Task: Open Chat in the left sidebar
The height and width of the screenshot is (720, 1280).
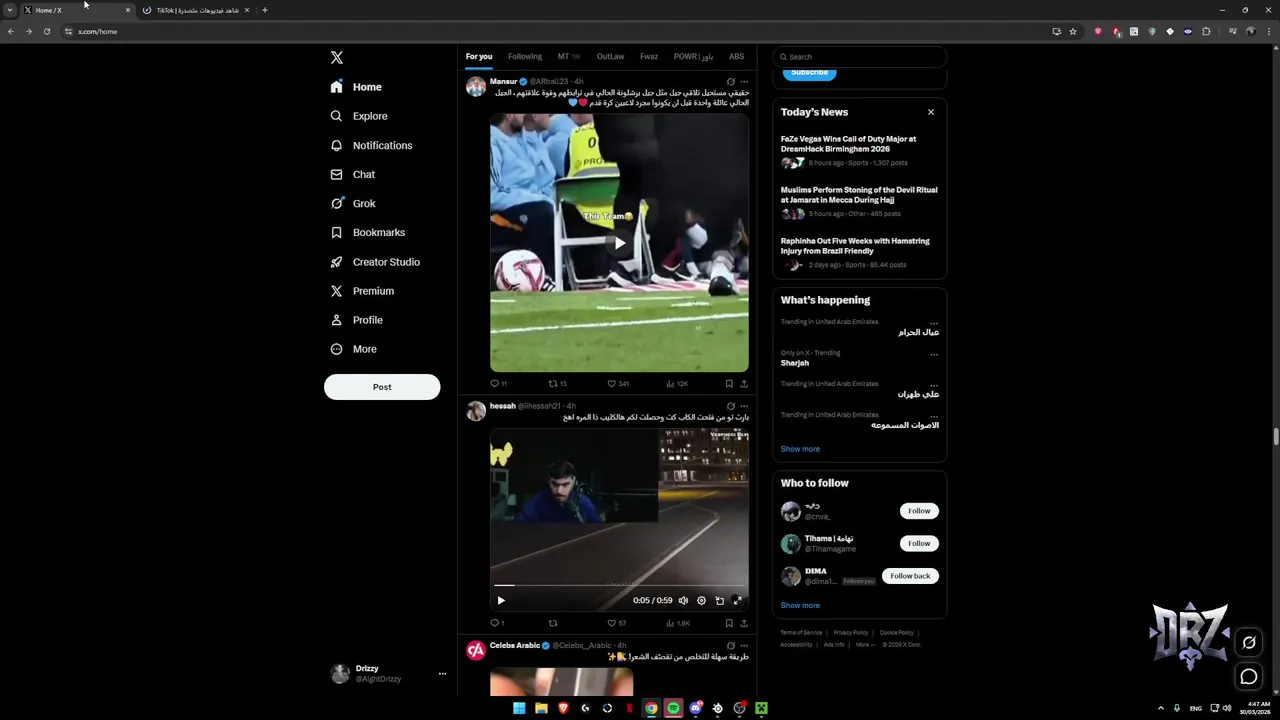Action: pos(352,174)
